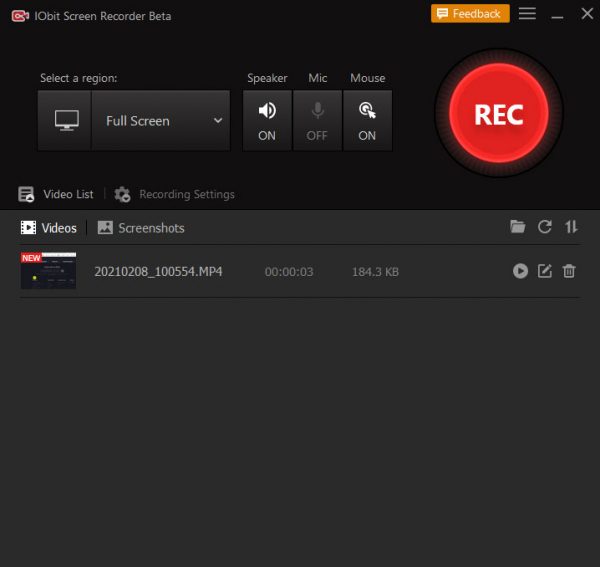600x567 pixels.
Task: Toggle the Mouse cursor capture button
Action: point(367,120)
